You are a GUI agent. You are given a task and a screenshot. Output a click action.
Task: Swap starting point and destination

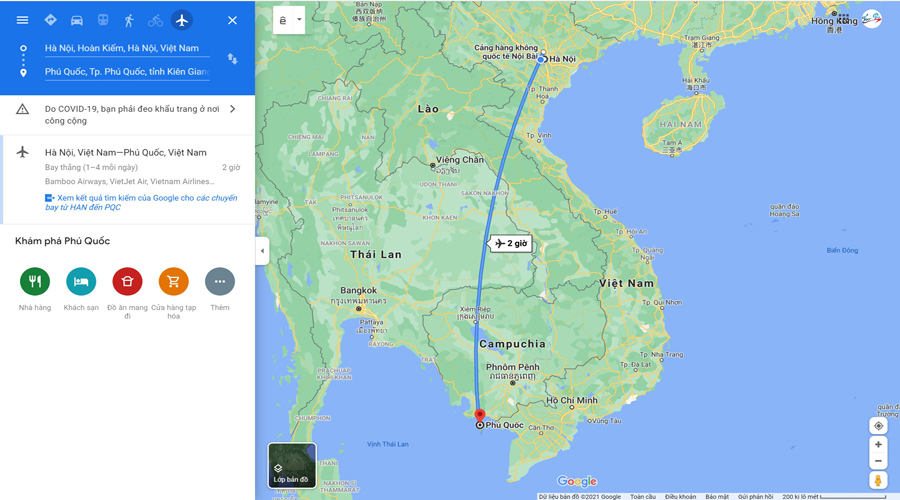point(232,59)
